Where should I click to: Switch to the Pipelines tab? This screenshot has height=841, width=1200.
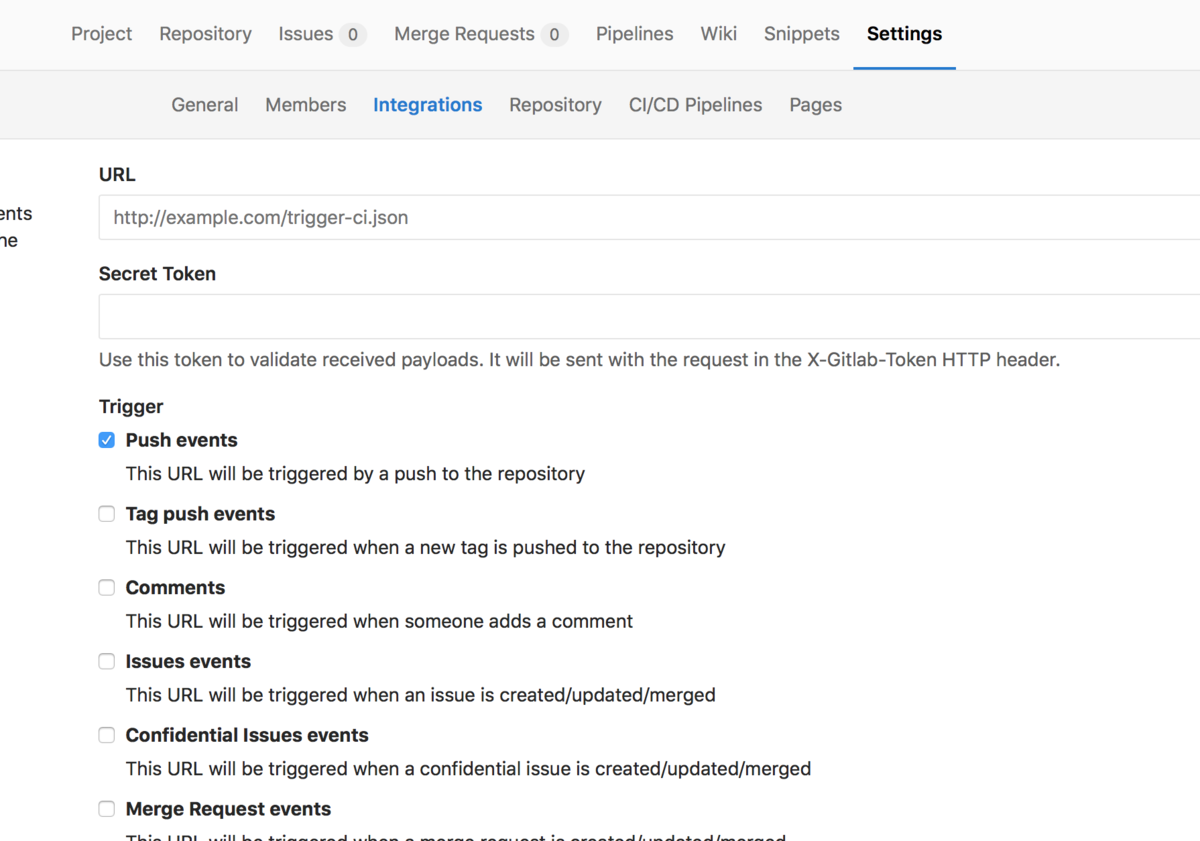(x=634, y=34)
